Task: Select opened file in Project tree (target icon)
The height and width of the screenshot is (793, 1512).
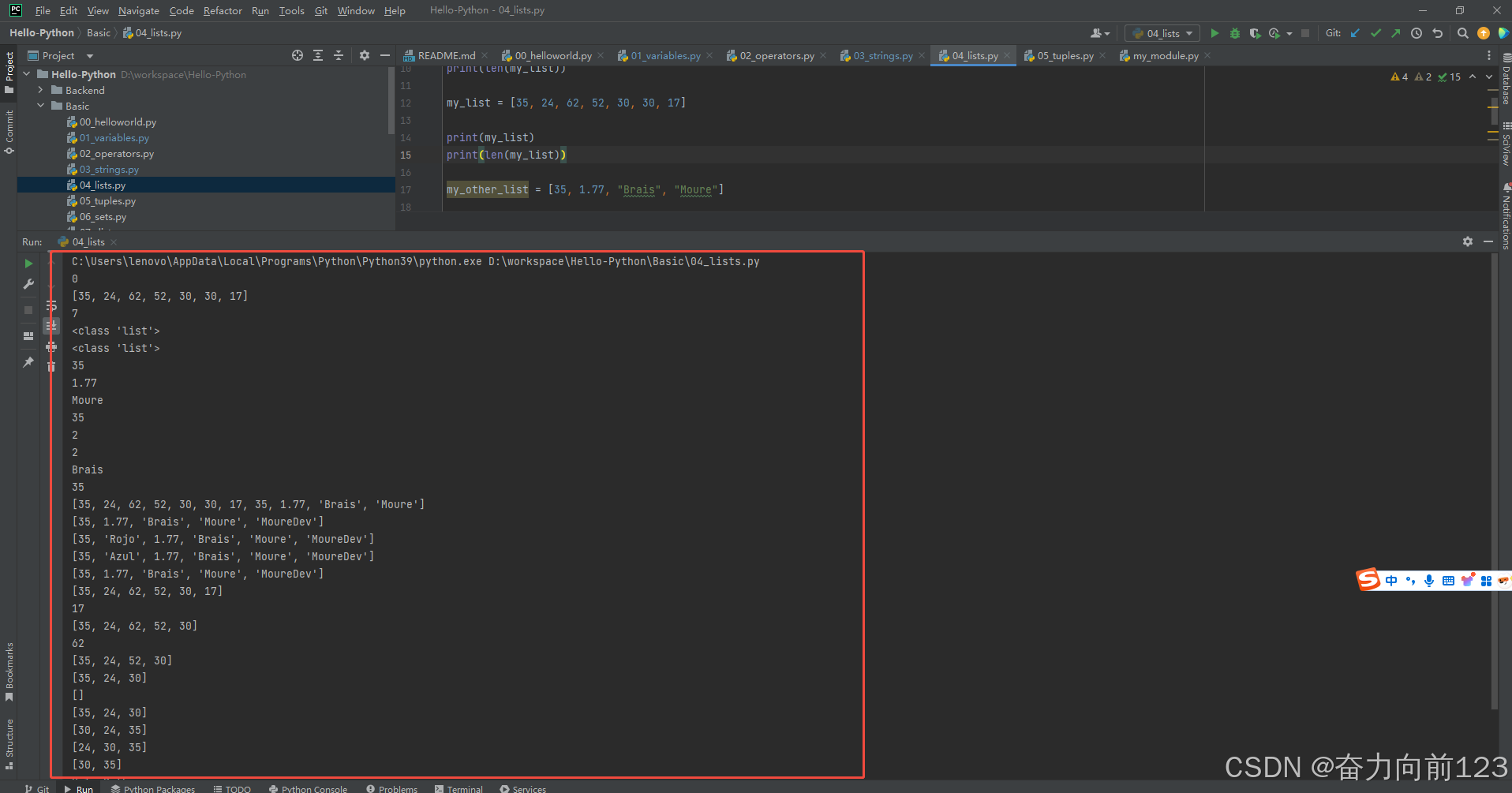Action: 298,55
